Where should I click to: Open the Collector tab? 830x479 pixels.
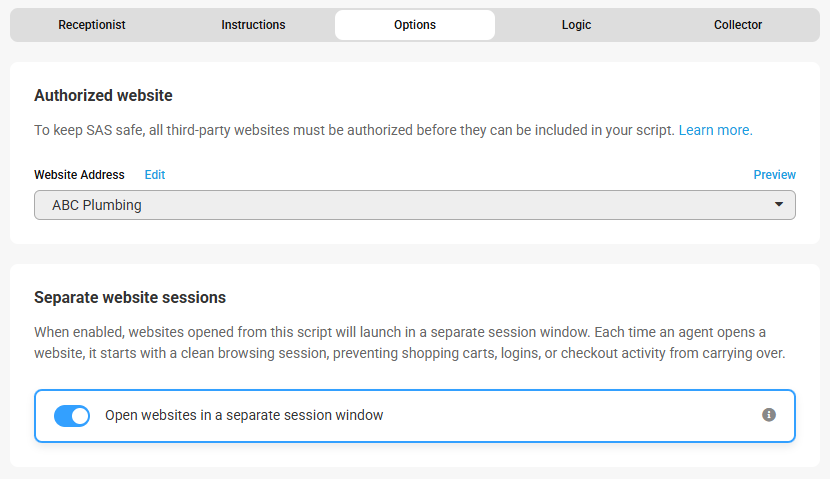tap(738, 25)
